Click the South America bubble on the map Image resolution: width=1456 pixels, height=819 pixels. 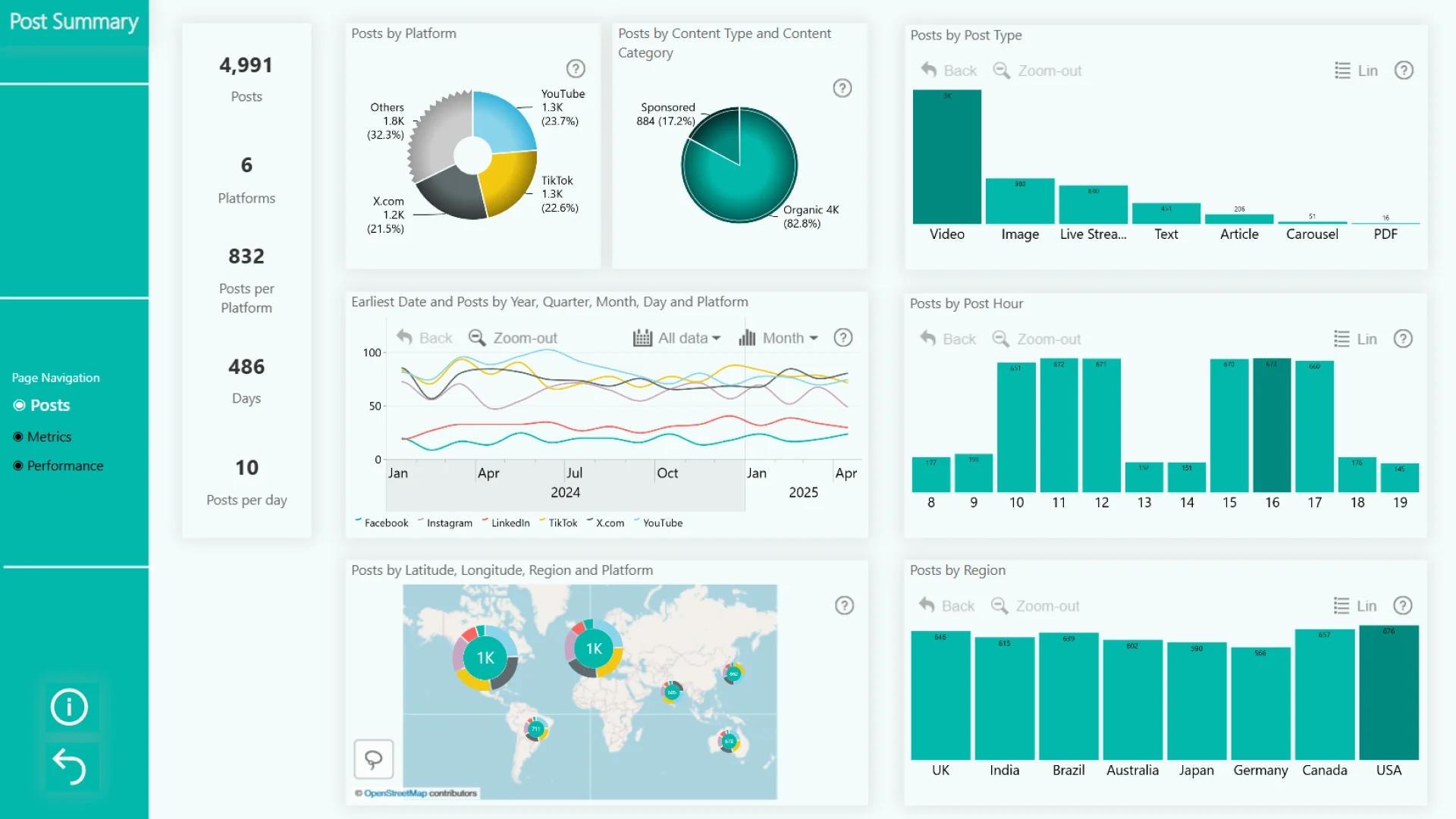pos(536,729)
